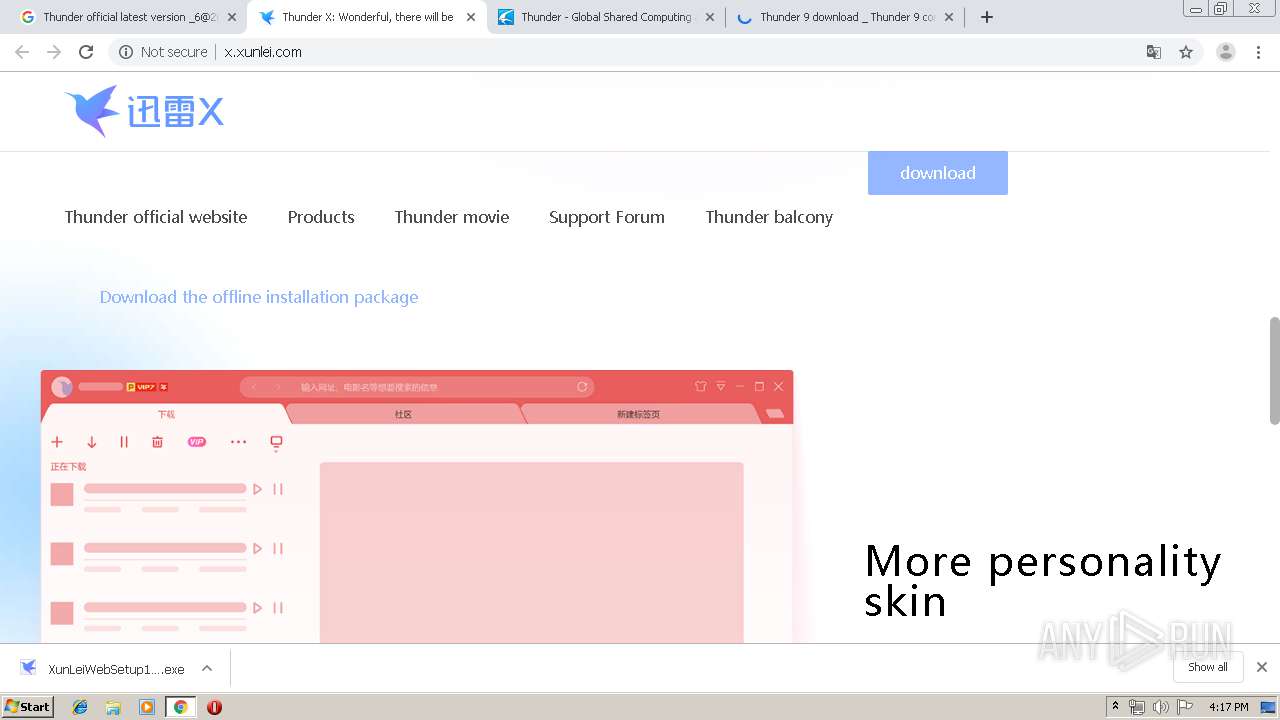This screenshot has height=720, width=1280.
Task: Open the Chrome profile avatar
Action: point(1225,52)
